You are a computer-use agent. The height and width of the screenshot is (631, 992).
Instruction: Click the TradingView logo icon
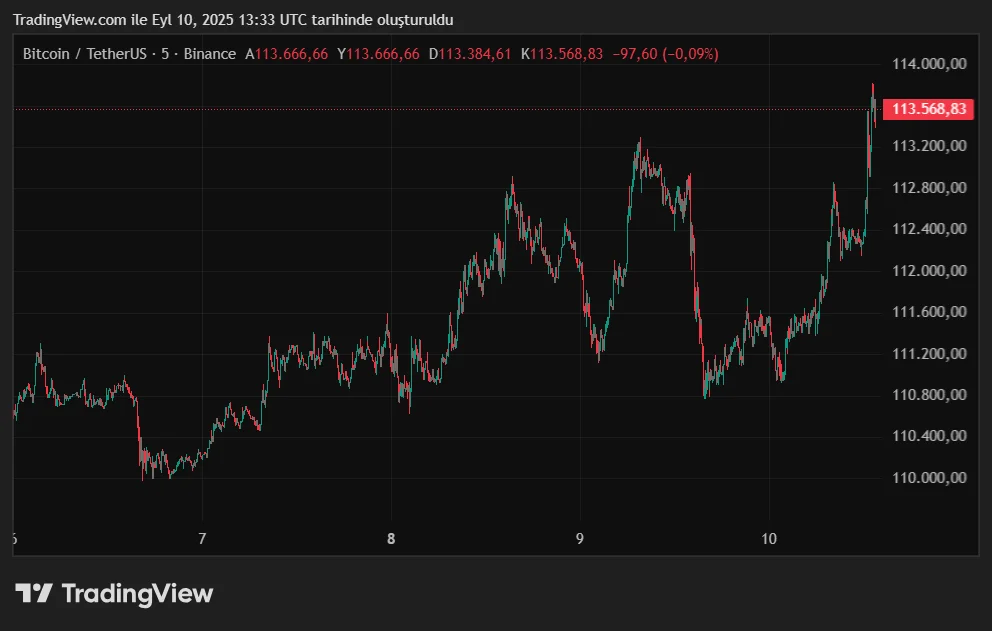point(33,593)
